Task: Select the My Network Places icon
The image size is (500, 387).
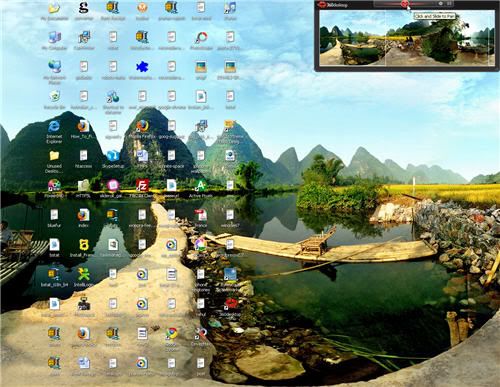Action: pos(54,67)
